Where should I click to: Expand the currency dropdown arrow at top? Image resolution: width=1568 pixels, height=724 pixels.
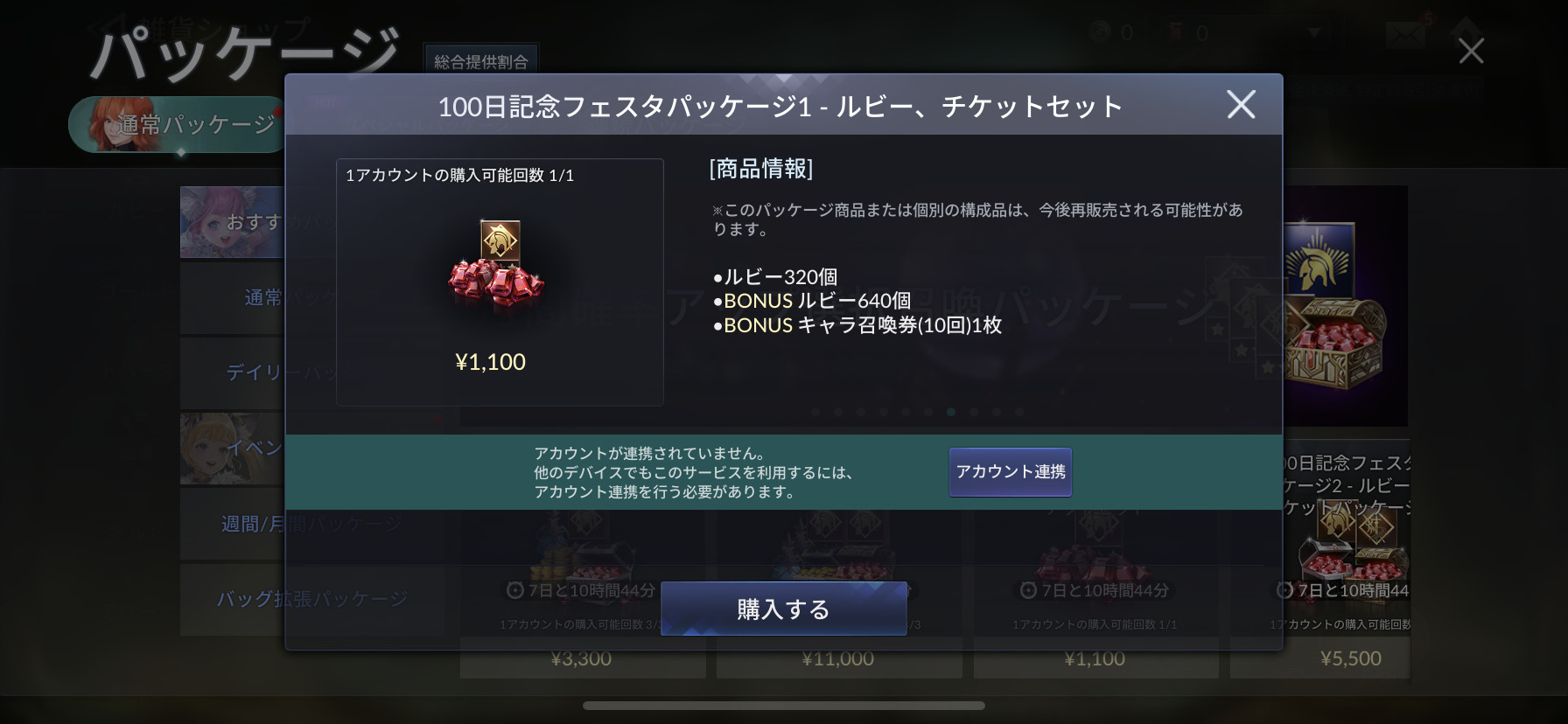tap(1313, 33)
